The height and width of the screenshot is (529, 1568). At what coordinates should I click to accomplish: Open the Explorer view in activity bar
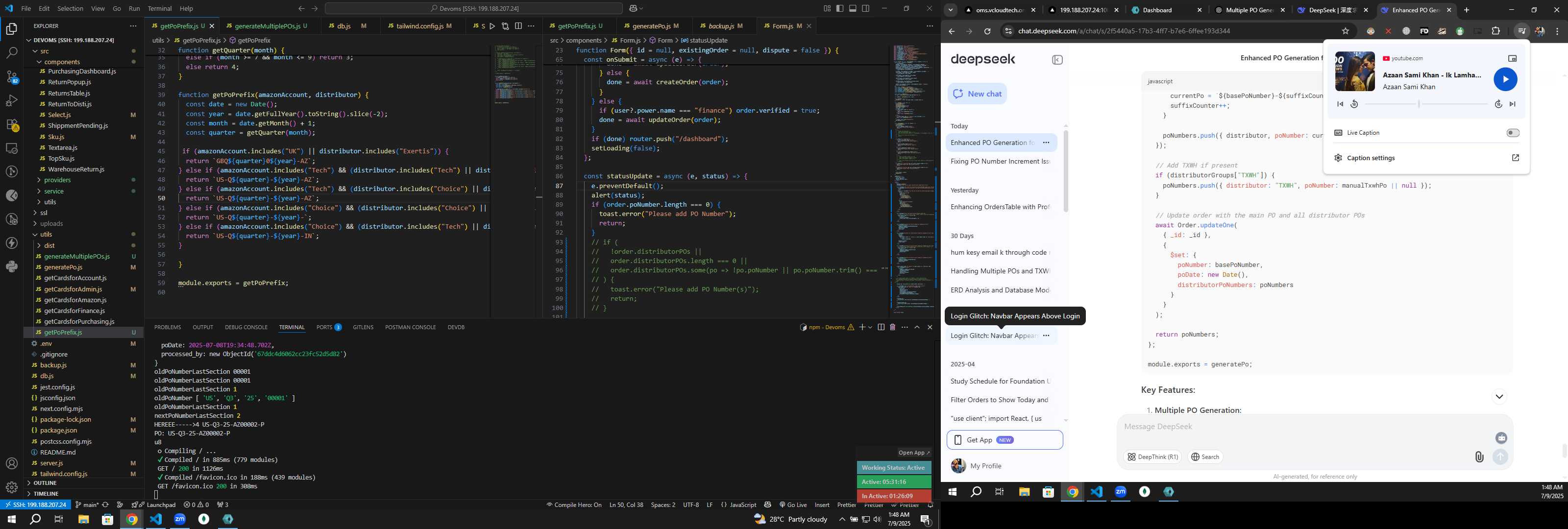(x=12, y=29)
